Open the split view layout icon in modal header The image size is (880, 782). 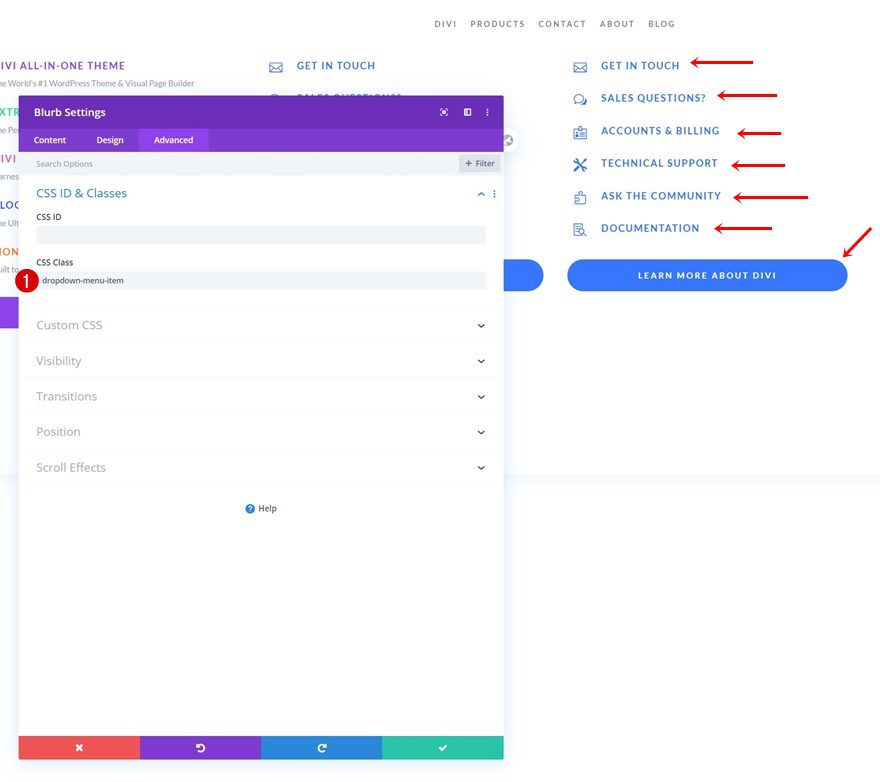click(467, 112)
